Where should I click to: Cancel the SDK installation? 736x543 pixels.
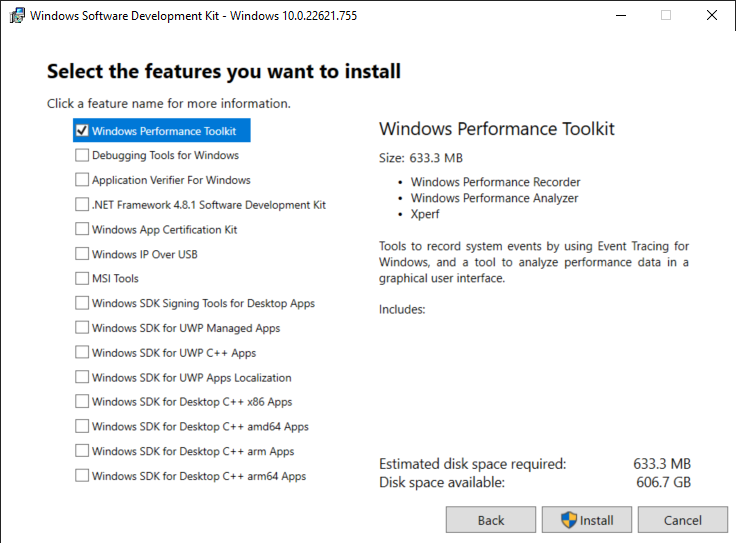(x=683, y=520)
